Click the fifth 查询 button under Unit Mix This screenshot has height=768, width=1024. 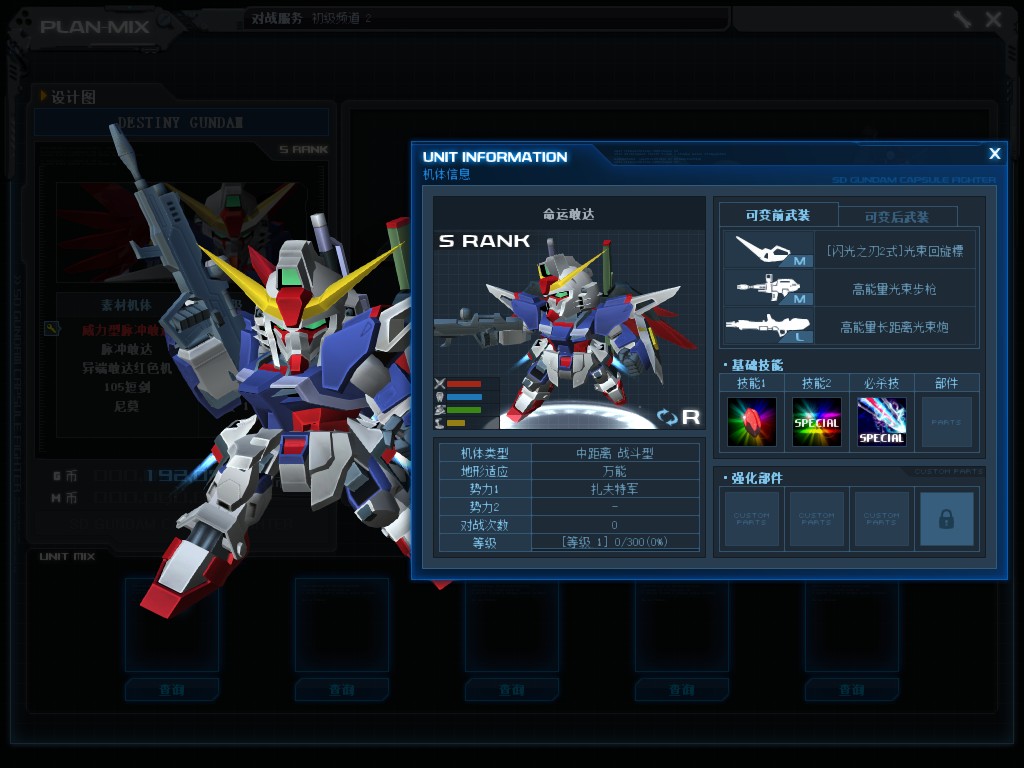(x=852, y=690)
